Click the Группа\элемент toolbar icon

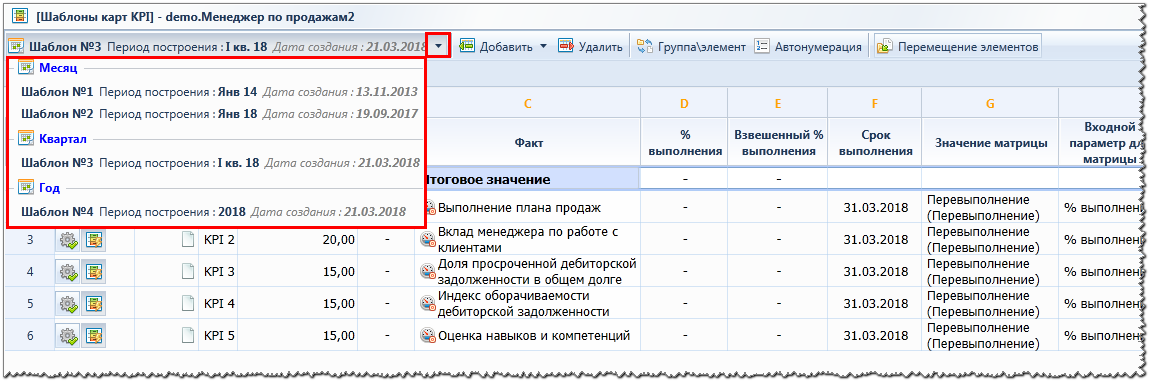click(645, 46)
